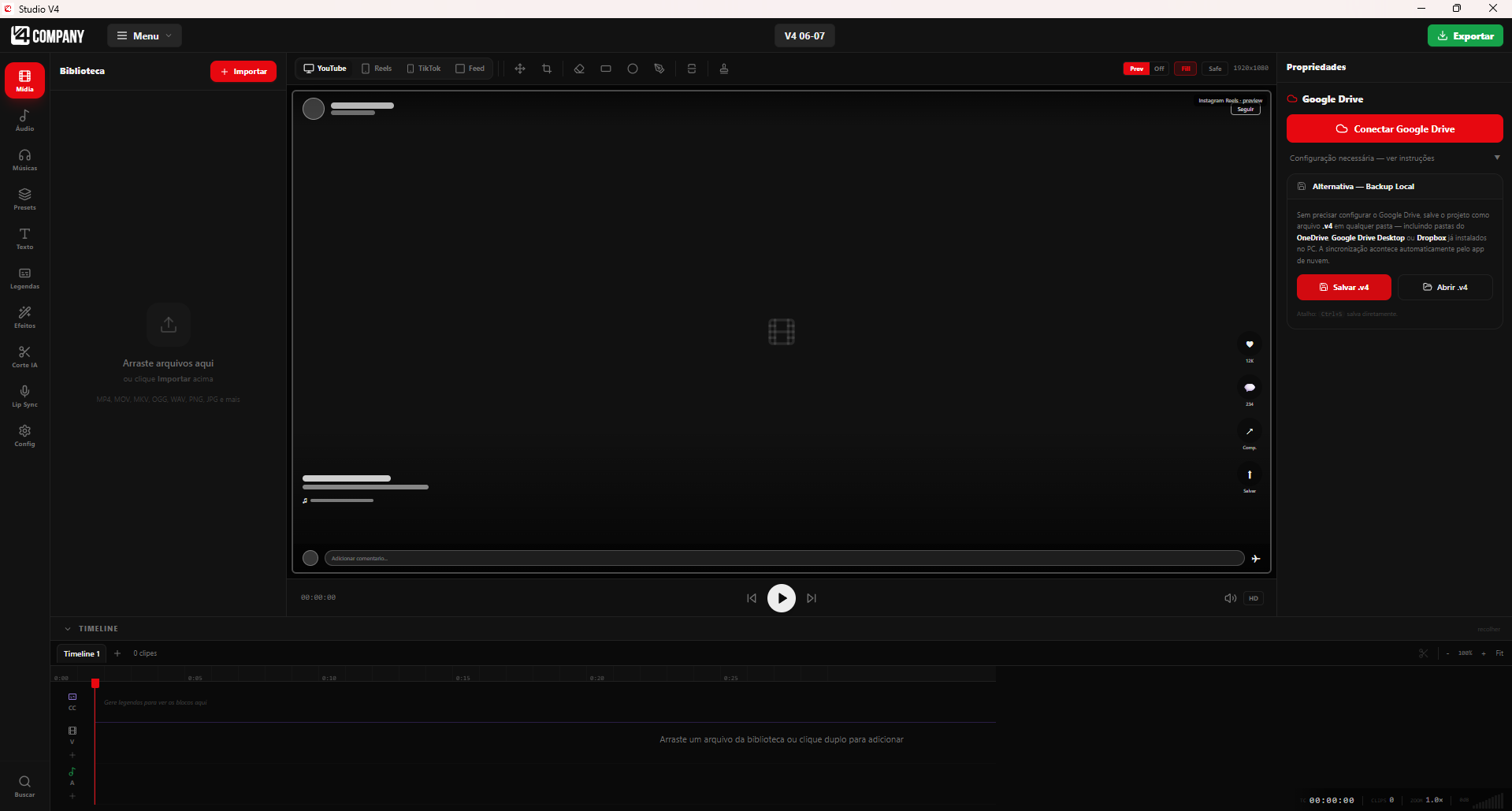Image resolution: width=1512 pixels, height=811 pixels.
Task: Click the upload icon in library dropzone
Action: (x=169, y=325)
